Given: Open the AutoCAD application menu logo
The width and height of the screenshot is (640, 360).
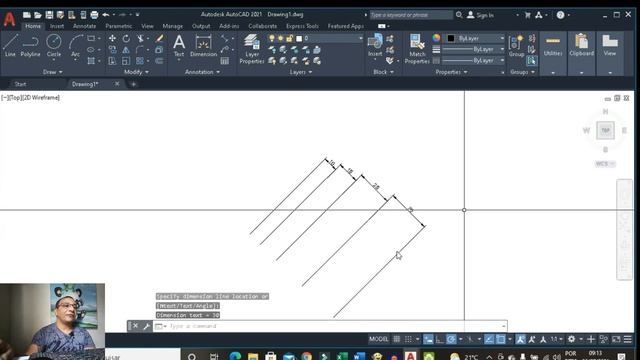Looking at the screenshot, I should (9, 19).
